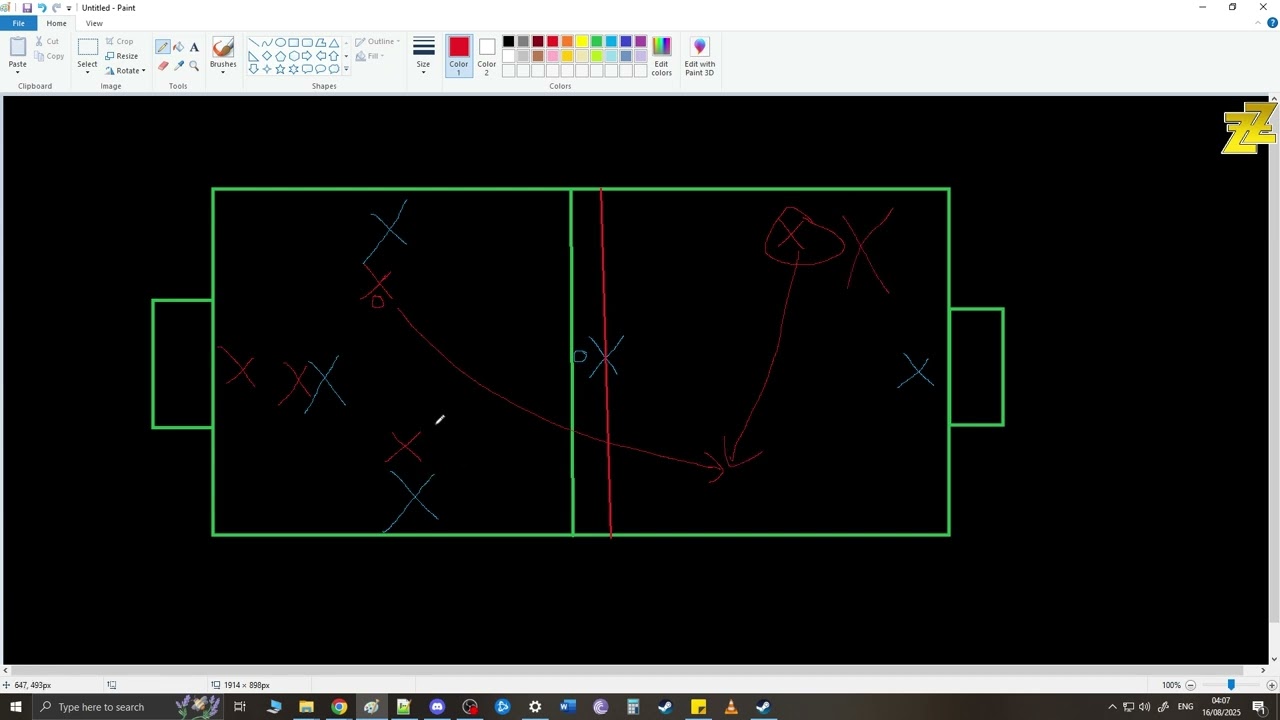Screen dimensions: 1280x720
Task: Pick the black color swatch
Action: pos(508,42)
